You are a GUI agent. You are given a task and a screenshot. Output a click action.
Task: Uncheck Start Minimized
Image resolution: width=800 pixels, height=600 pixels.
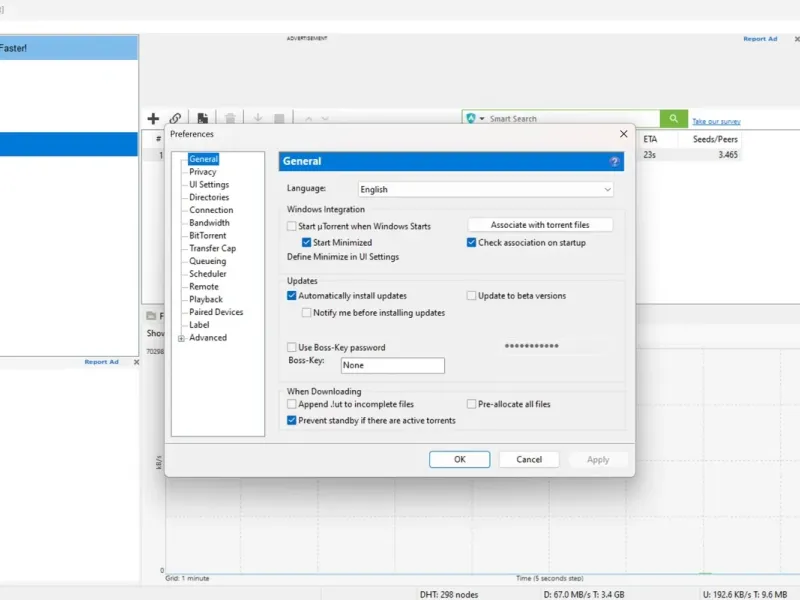tap(306, 242)
